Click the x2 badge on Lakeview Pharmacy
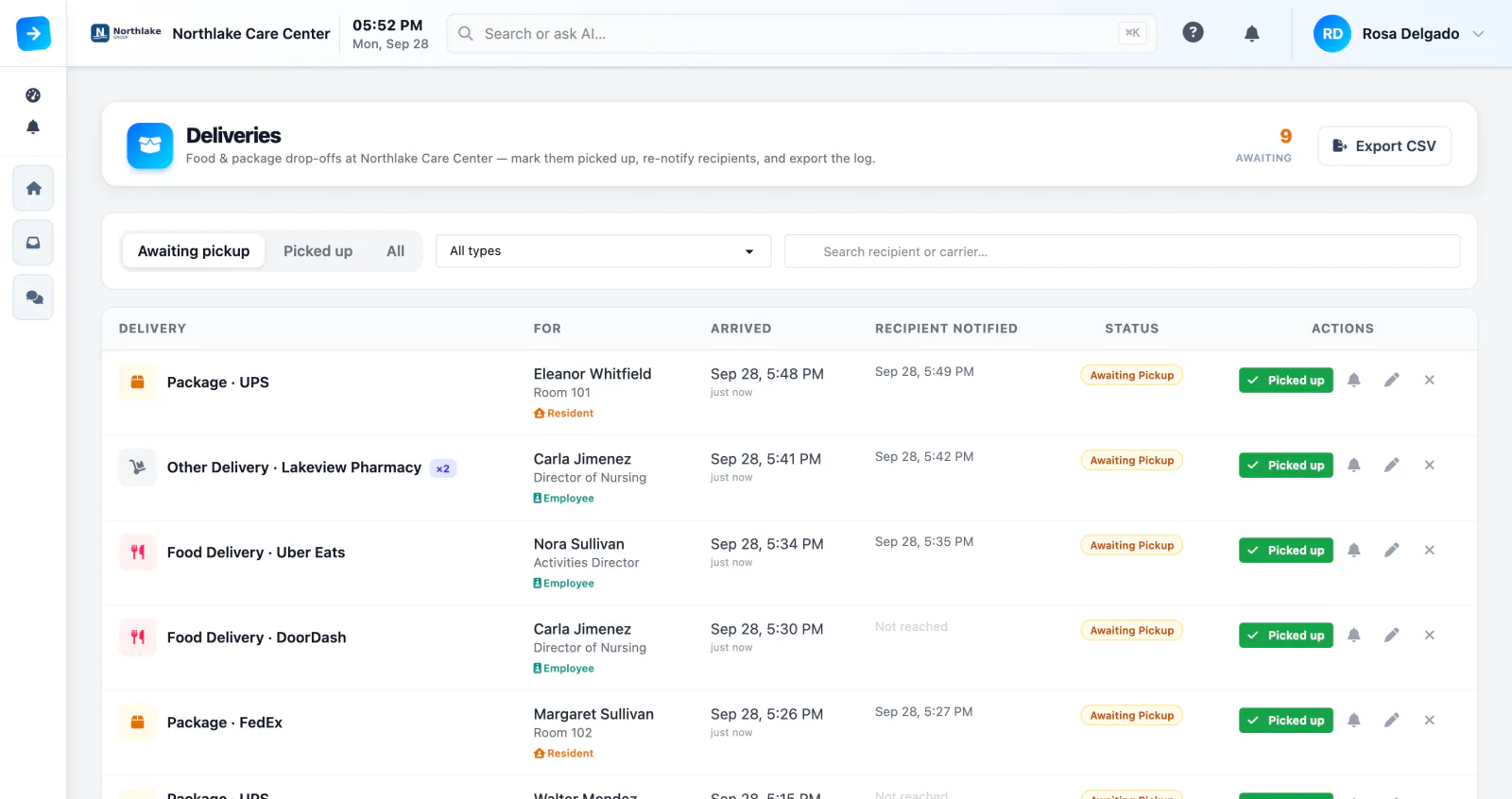 tap(443, 468)
